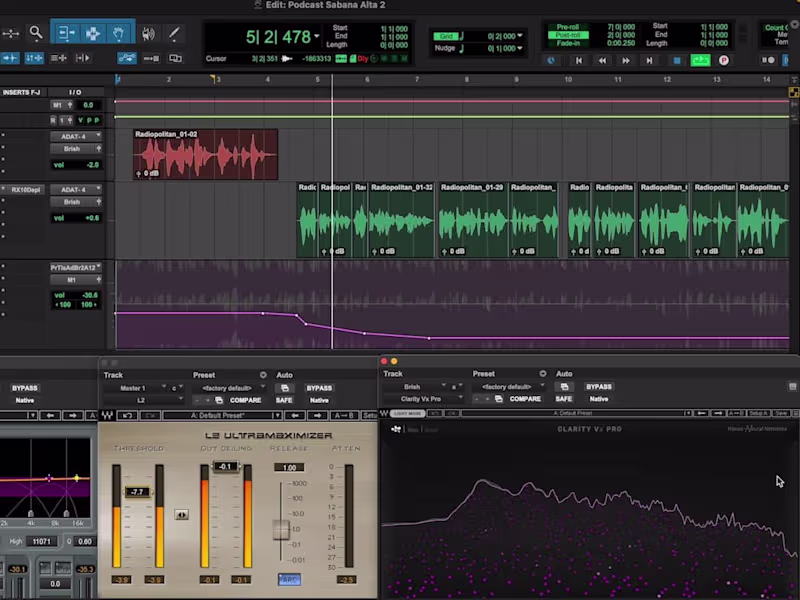
Task: Activate the Scrubber speaker tool
Action: click(148, 33)
